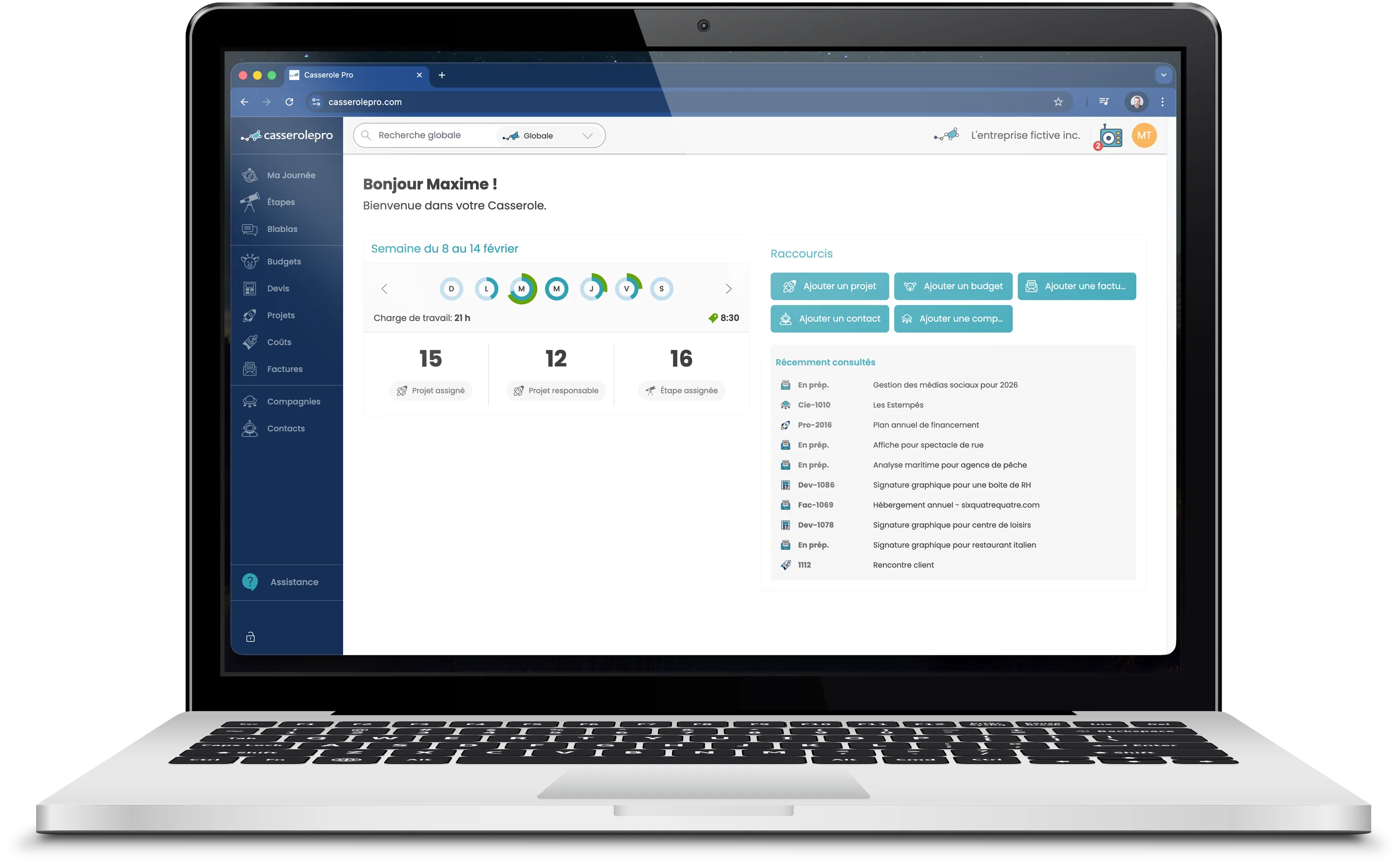Open Assistance help icon
The image size is (1400, 866).
[250, 582]
